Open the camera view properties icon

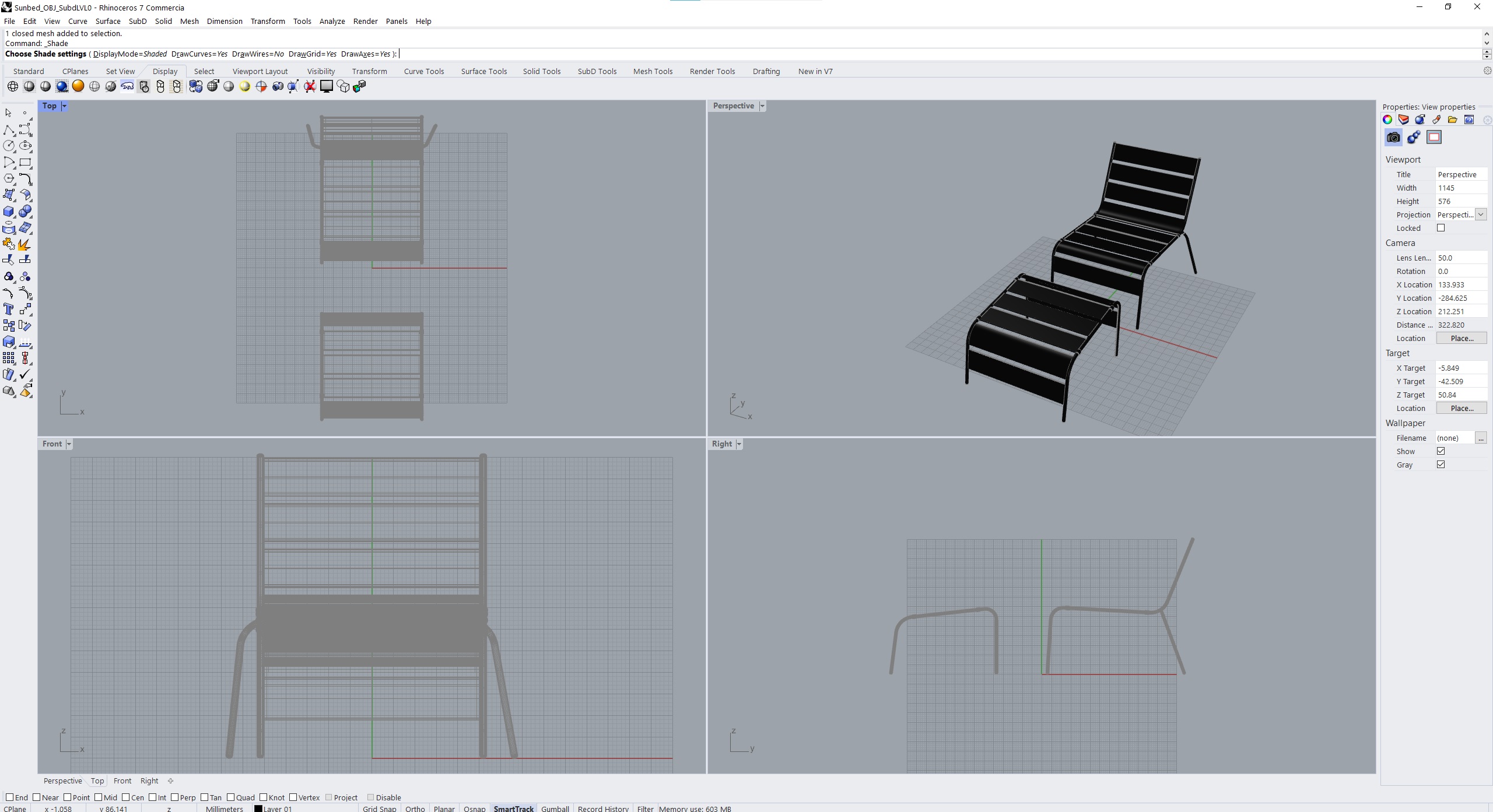(x=1393, y=138)
